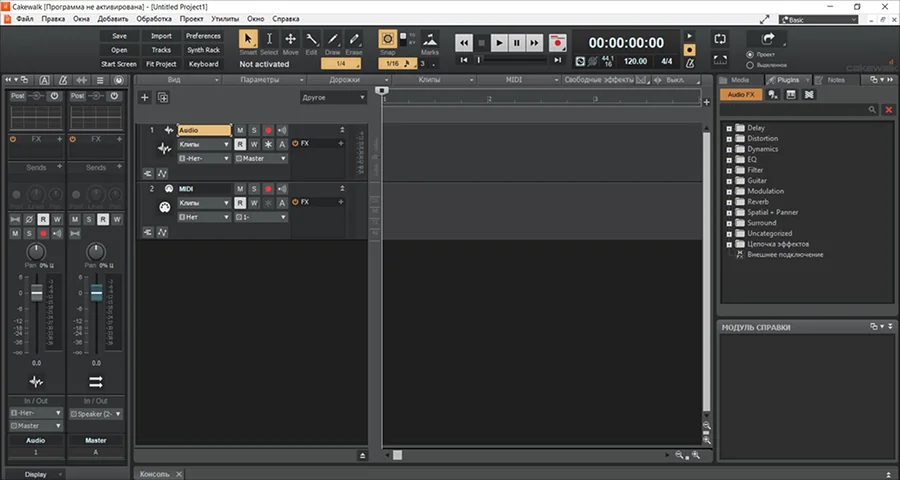900x480 pixels.
Task: Click the duplicate track icon
Action: tap(163, 98)
